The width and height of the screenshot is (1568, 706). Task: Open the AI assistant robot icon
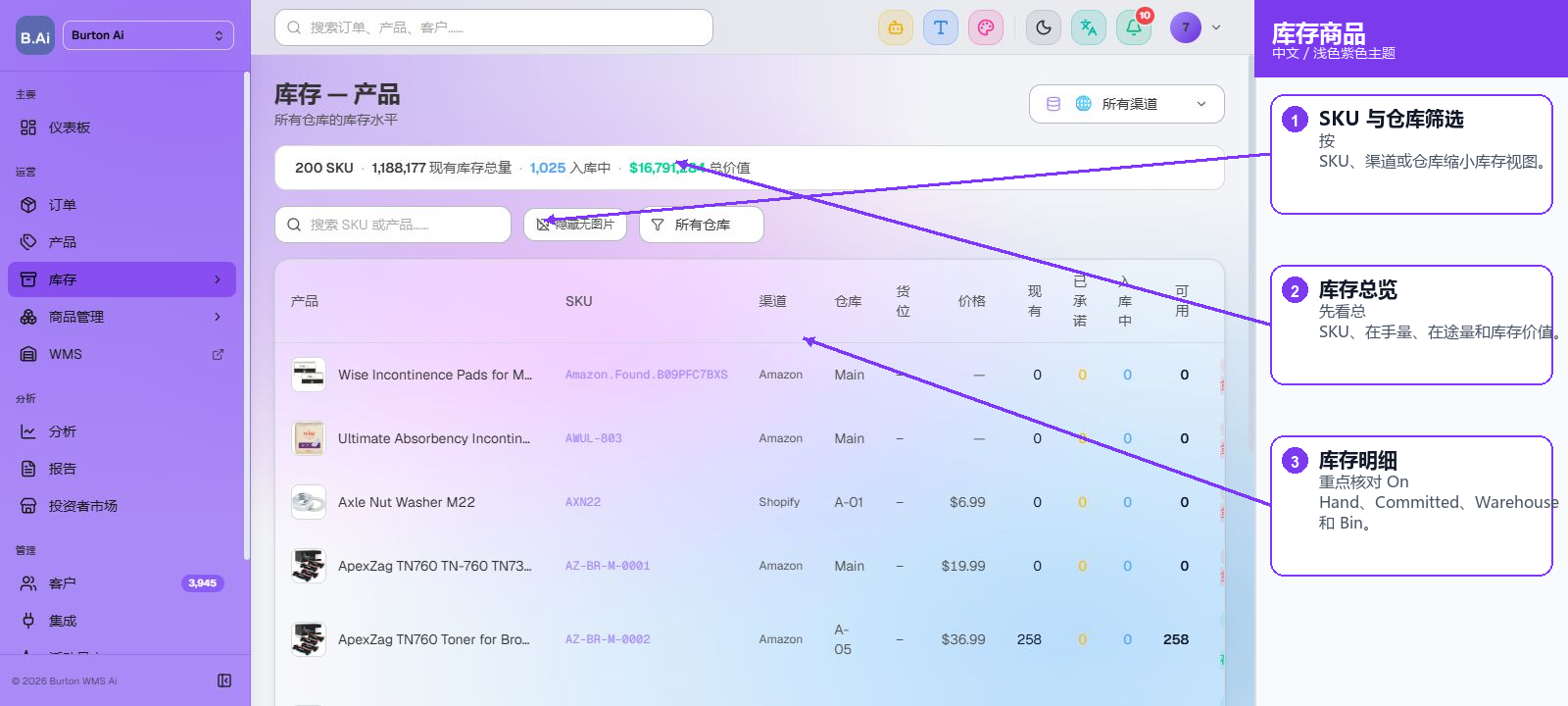tap(896, 27)
